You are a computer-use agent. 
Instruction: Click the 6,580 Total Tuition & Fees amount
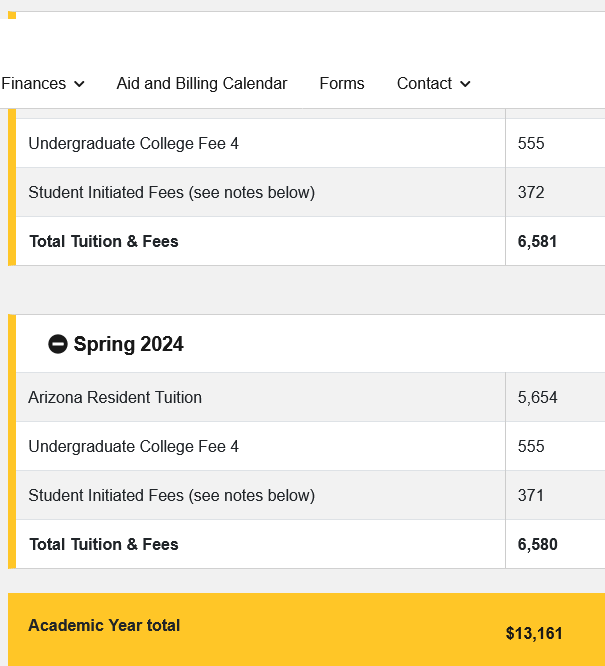[537, 544]
